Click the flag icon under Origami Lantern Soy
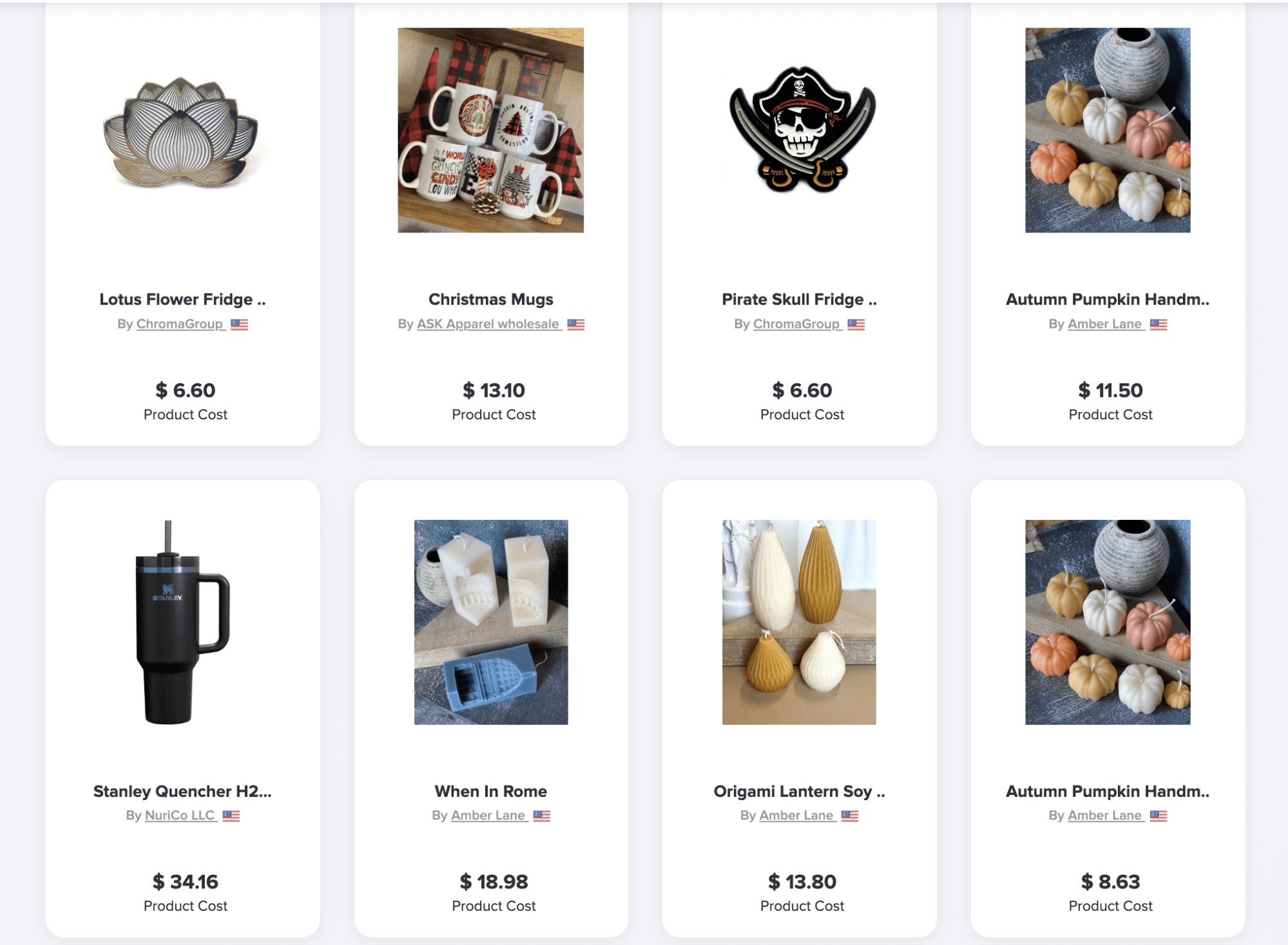Screen dimensions: 1288x945 850,816
